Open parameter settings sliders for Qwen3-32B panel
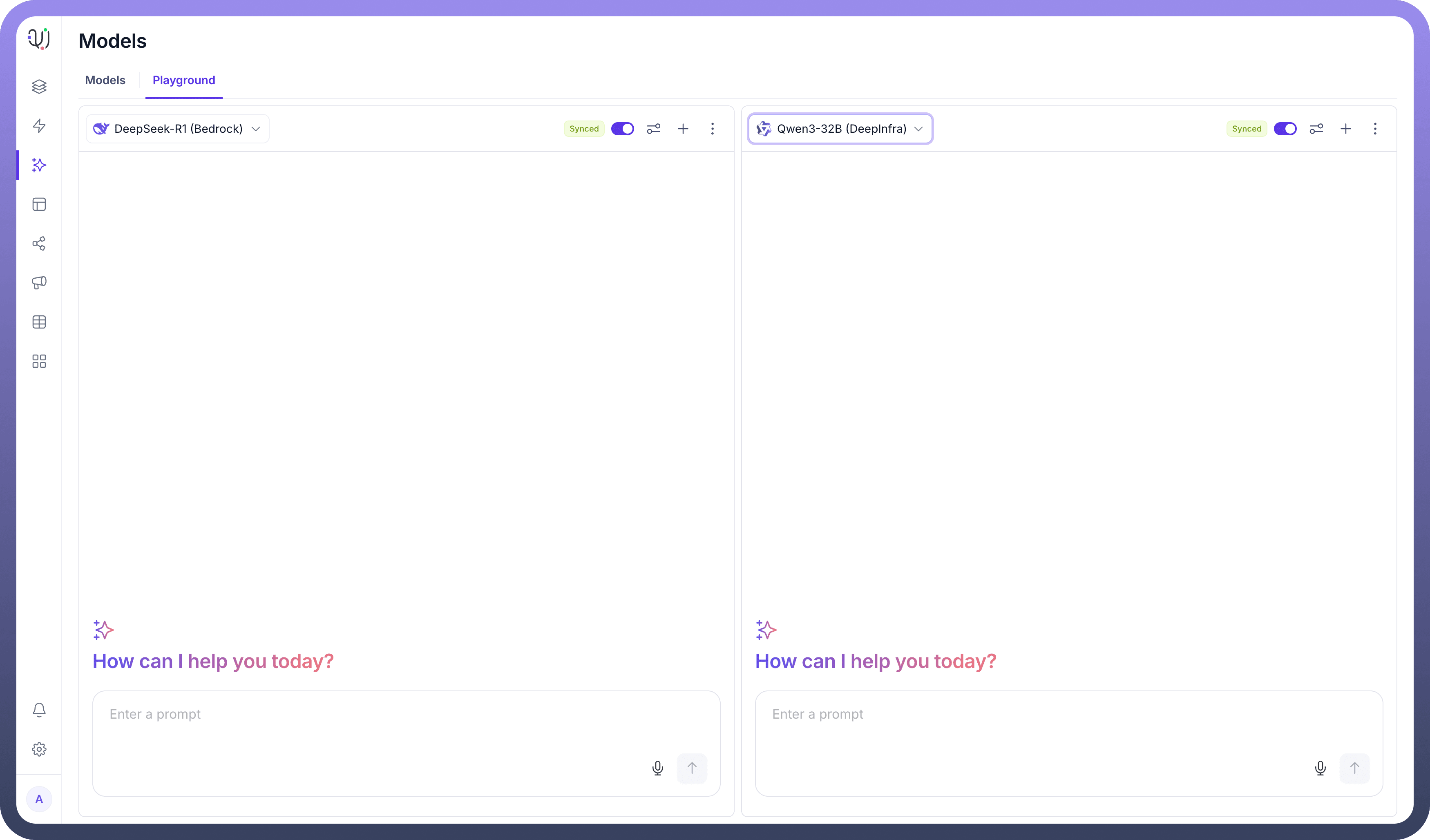This screenshot has width=1430, height=840. pyautogui.click(x=1316, y=129)
